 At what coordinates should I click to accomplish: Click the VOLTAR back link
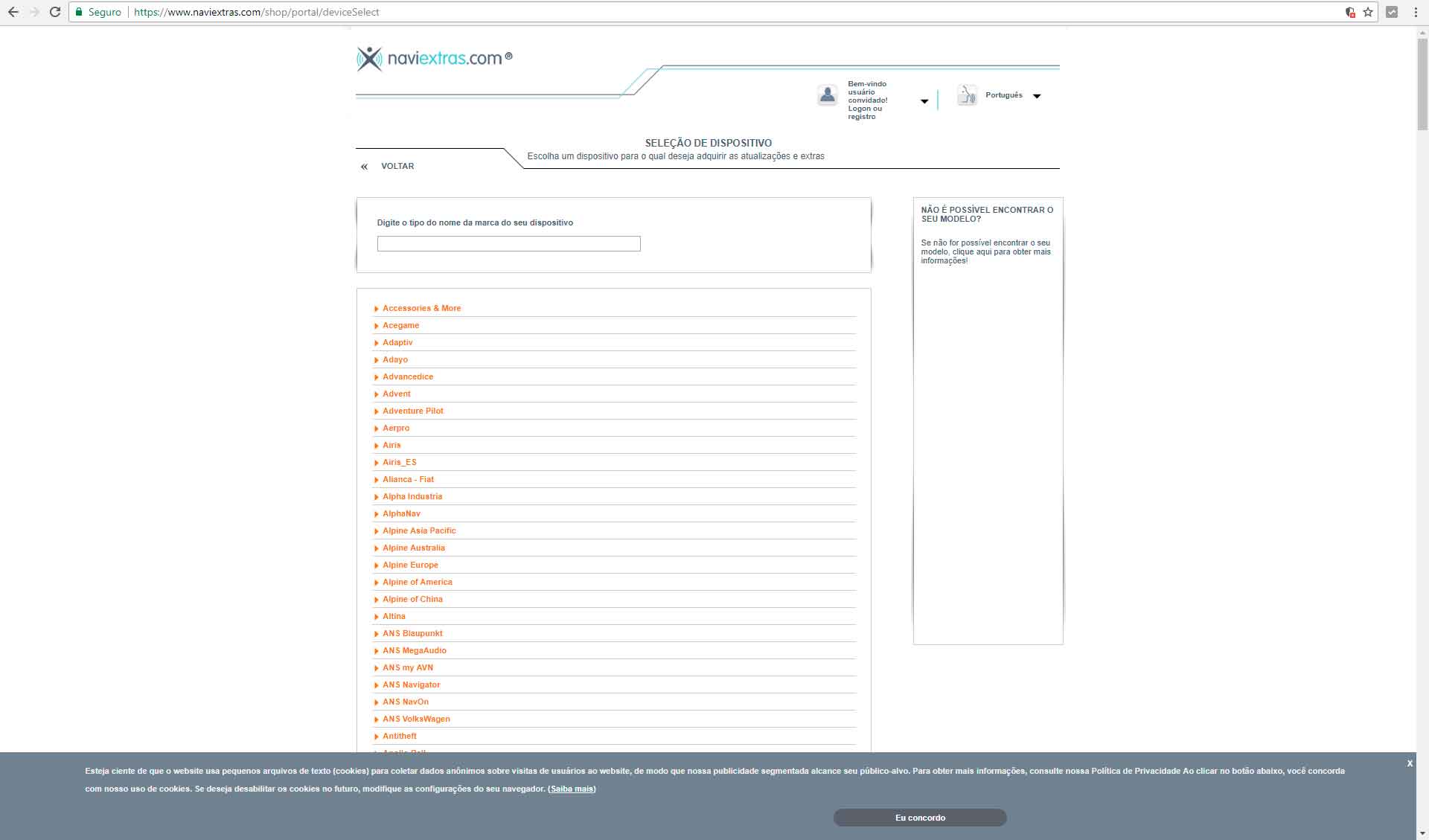pyautogui.click(x=397, y=166)
